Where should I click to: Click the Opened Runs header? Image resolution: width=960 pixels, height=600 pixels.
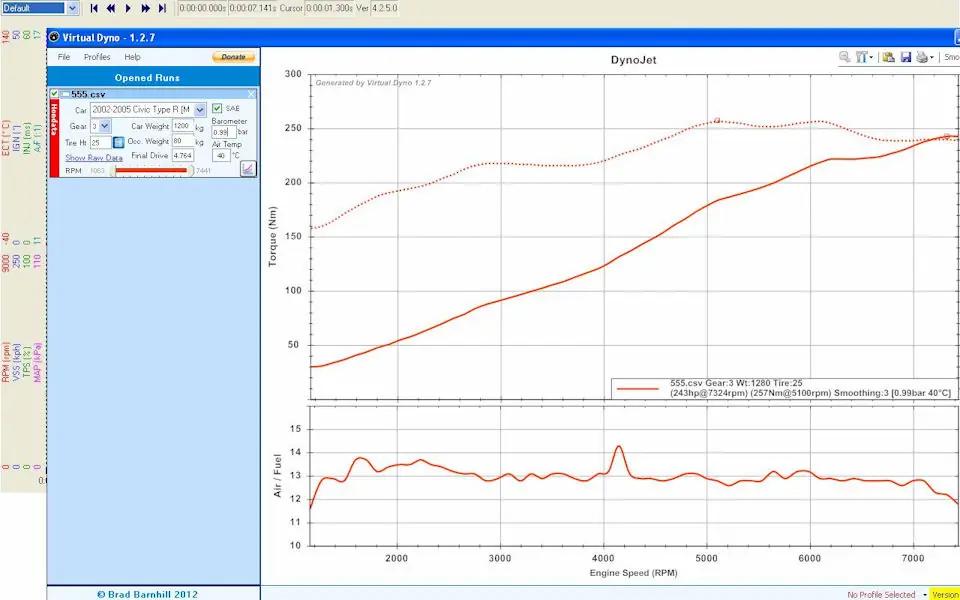point(147,78)
